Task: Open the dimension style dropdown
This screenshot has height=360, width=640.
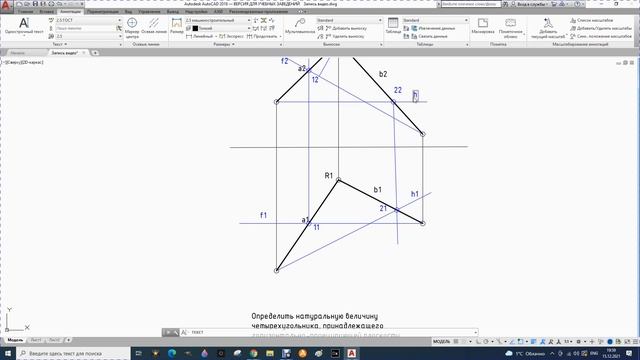Action: pyautogui.click(x=218, y=20)
